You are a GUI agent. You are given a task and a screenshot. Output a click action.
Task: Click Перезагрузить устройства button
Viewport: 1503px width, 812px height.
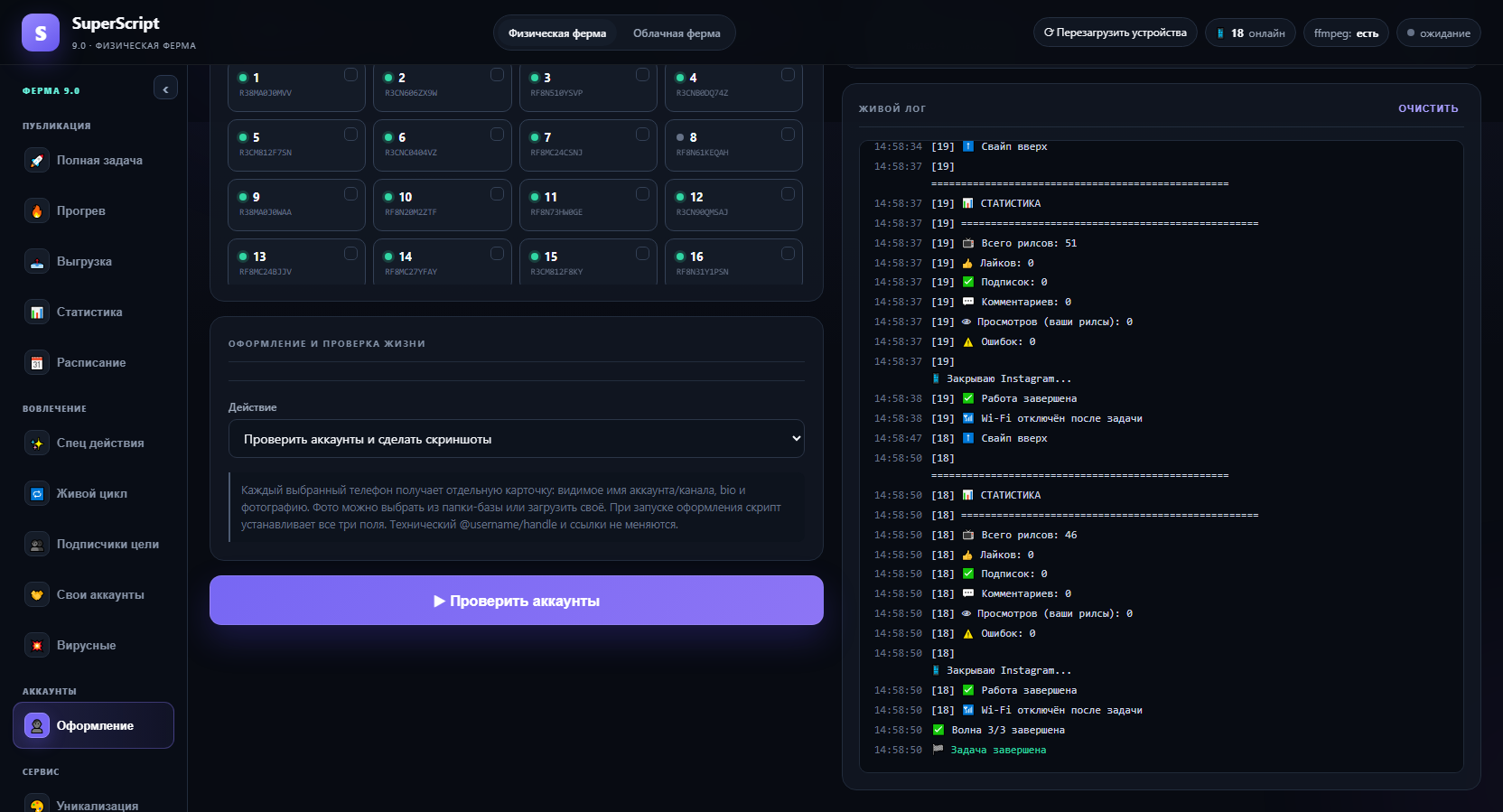(x=1116, y=33)
